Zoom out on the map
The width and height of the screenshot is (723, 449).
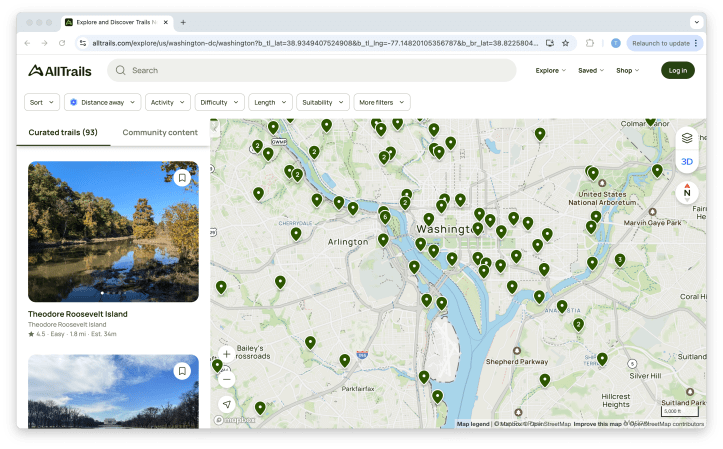tap(227, 378)
